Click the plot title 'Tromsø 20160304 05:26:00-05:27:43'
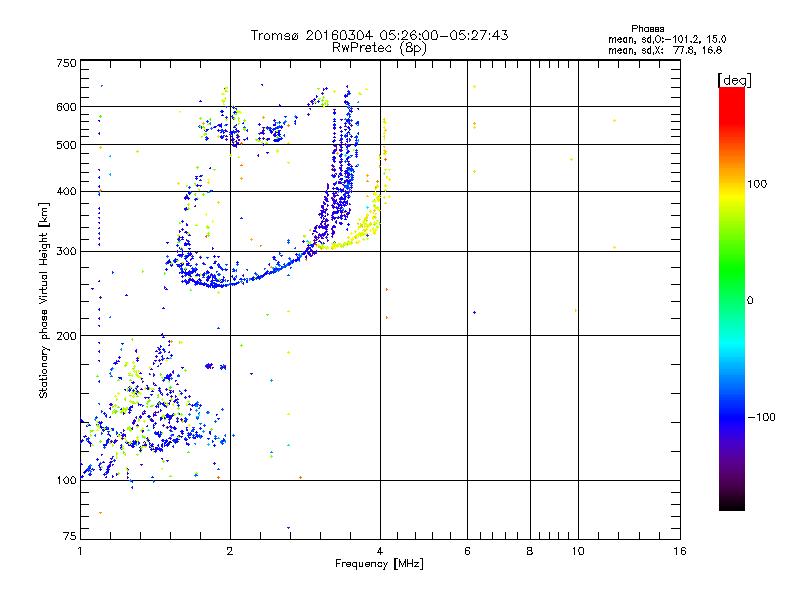800x600 pixels. pyautogui.click(x=379, y=35)
